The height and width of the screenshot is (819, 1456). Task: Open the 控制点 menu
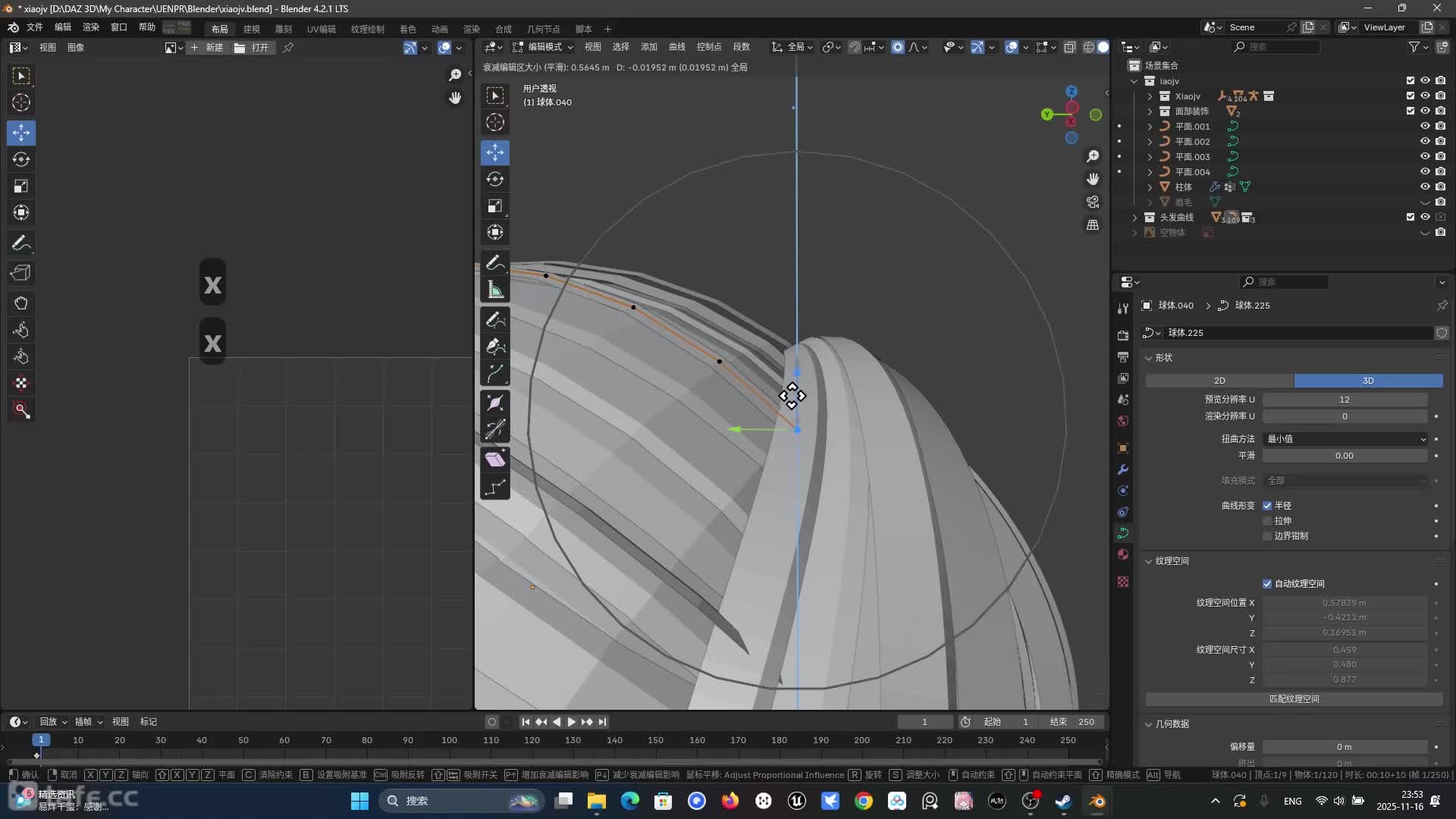[708, 47]
